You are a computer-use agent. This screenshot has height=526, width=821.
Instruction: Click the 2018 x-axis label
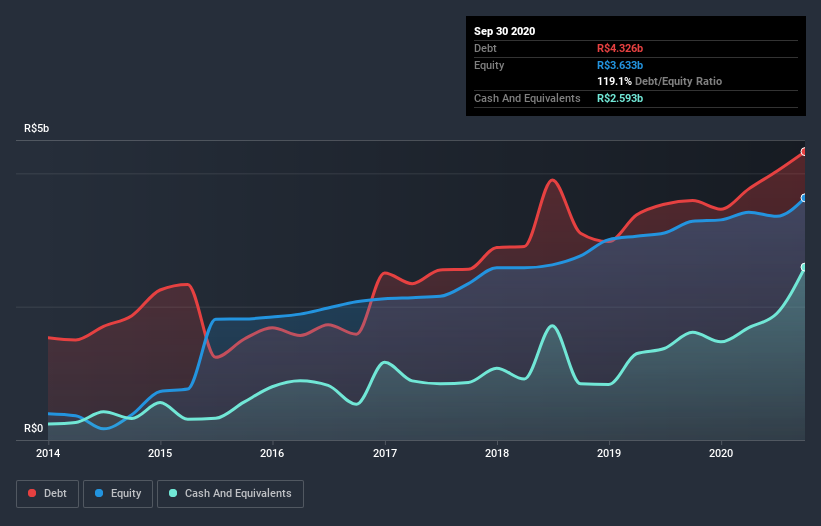tap(497, 453)
